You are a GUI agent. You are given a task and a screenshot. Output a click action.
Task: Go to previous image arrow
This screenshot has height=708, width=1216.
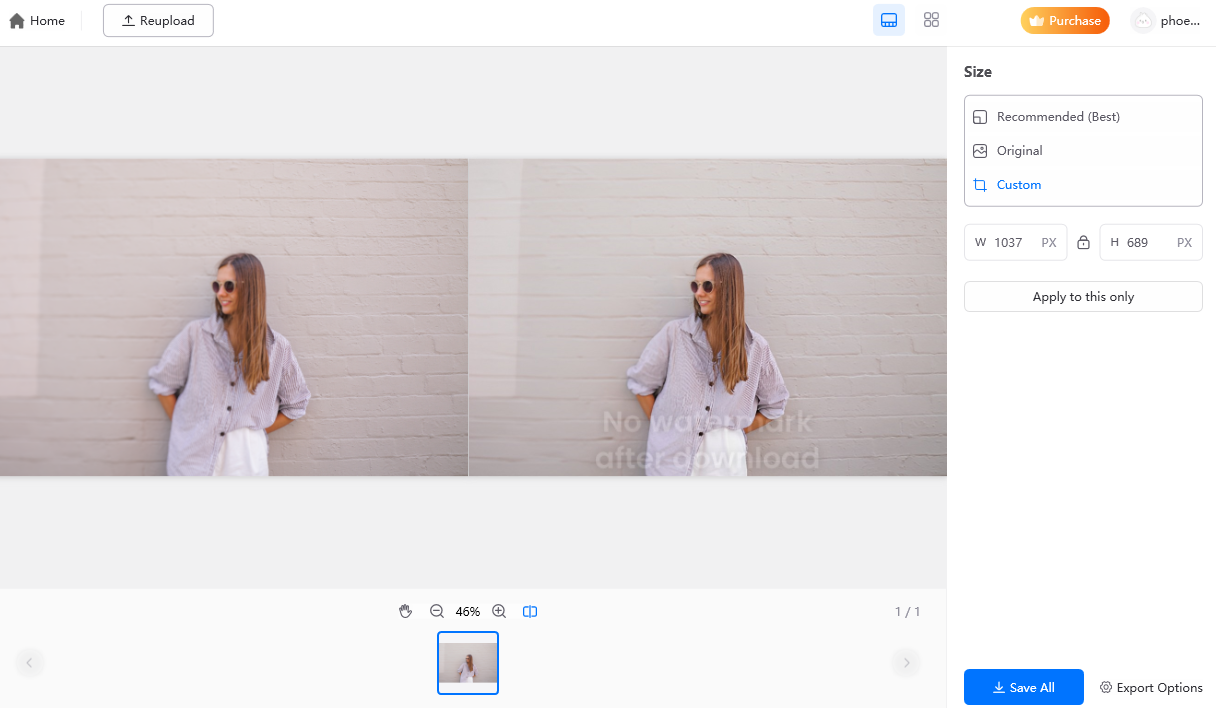pos(29,662)
